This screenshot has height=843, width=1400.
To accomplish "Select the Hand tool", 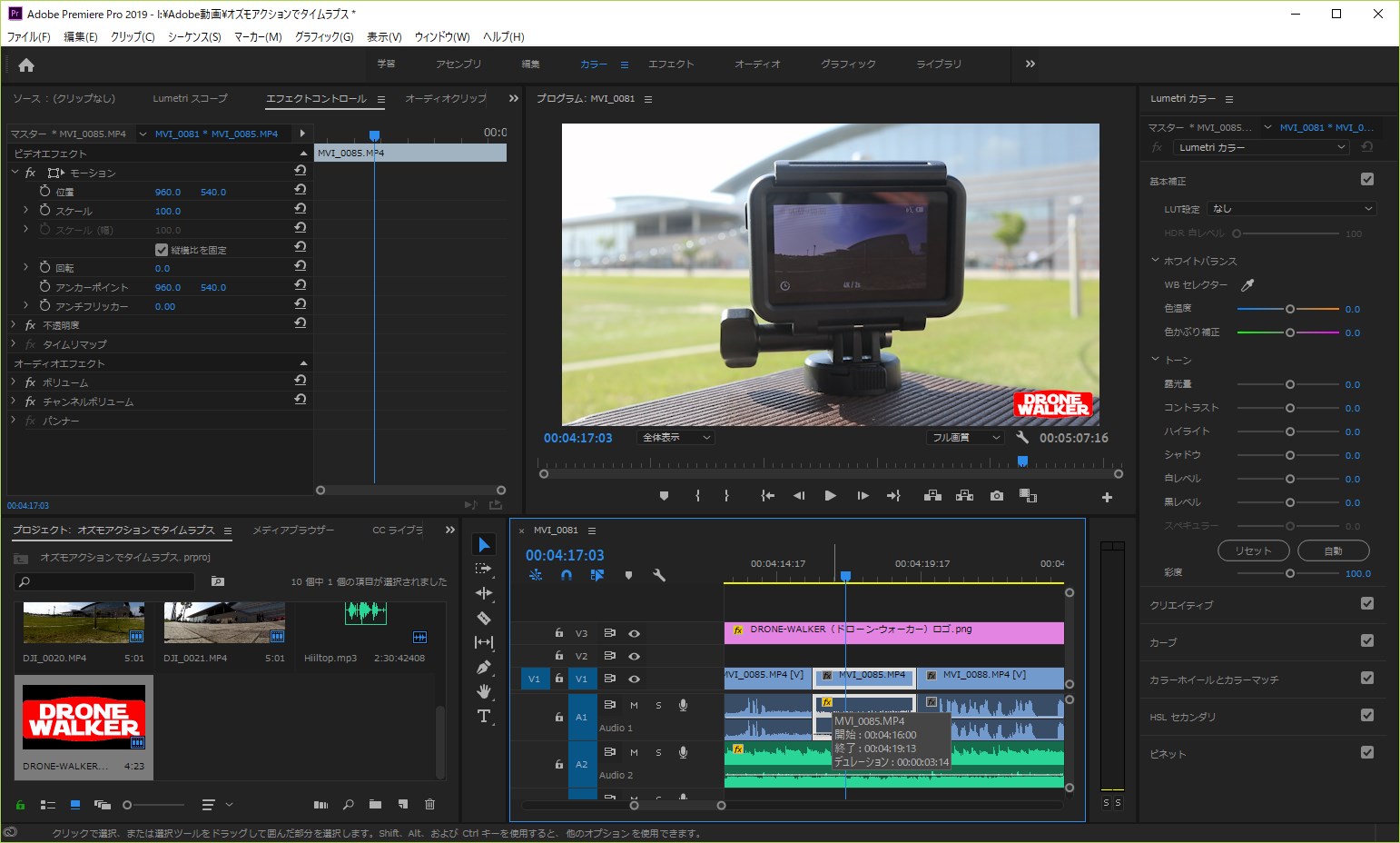I will tap(484, 691).
